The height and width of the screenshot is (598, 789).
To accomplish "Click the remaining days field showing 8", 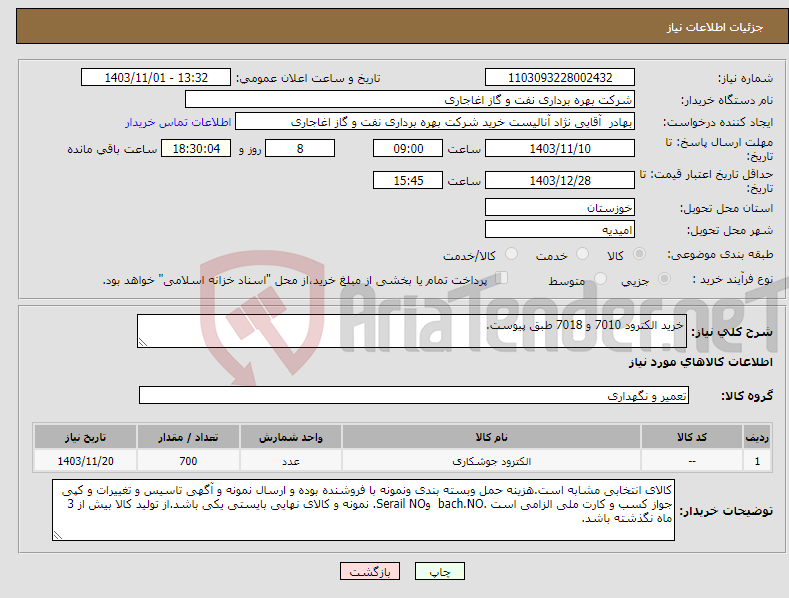I will pos(300,148).
